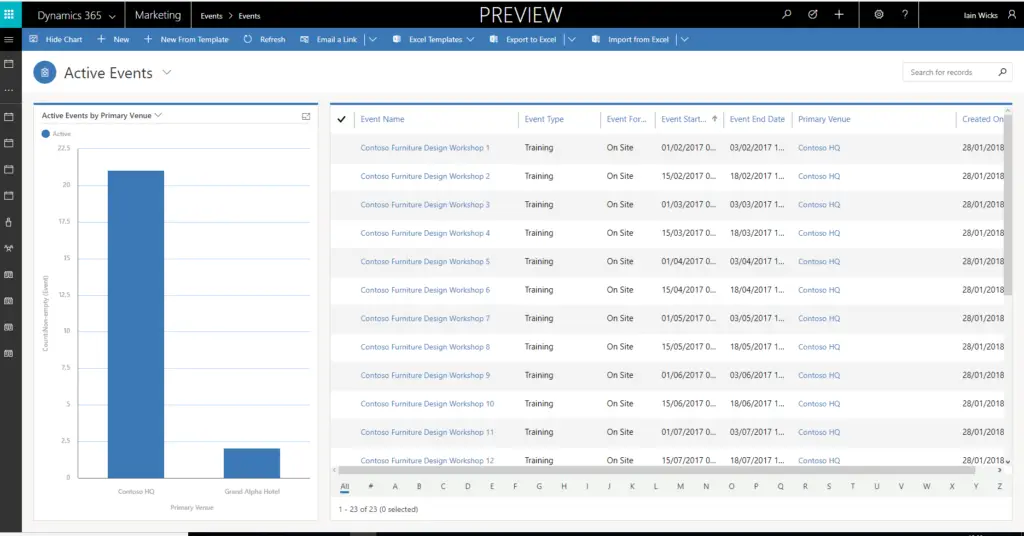Open the Active Events view selector chevron
Screen dimensions: 1024x536
click(x=167, y=72)
